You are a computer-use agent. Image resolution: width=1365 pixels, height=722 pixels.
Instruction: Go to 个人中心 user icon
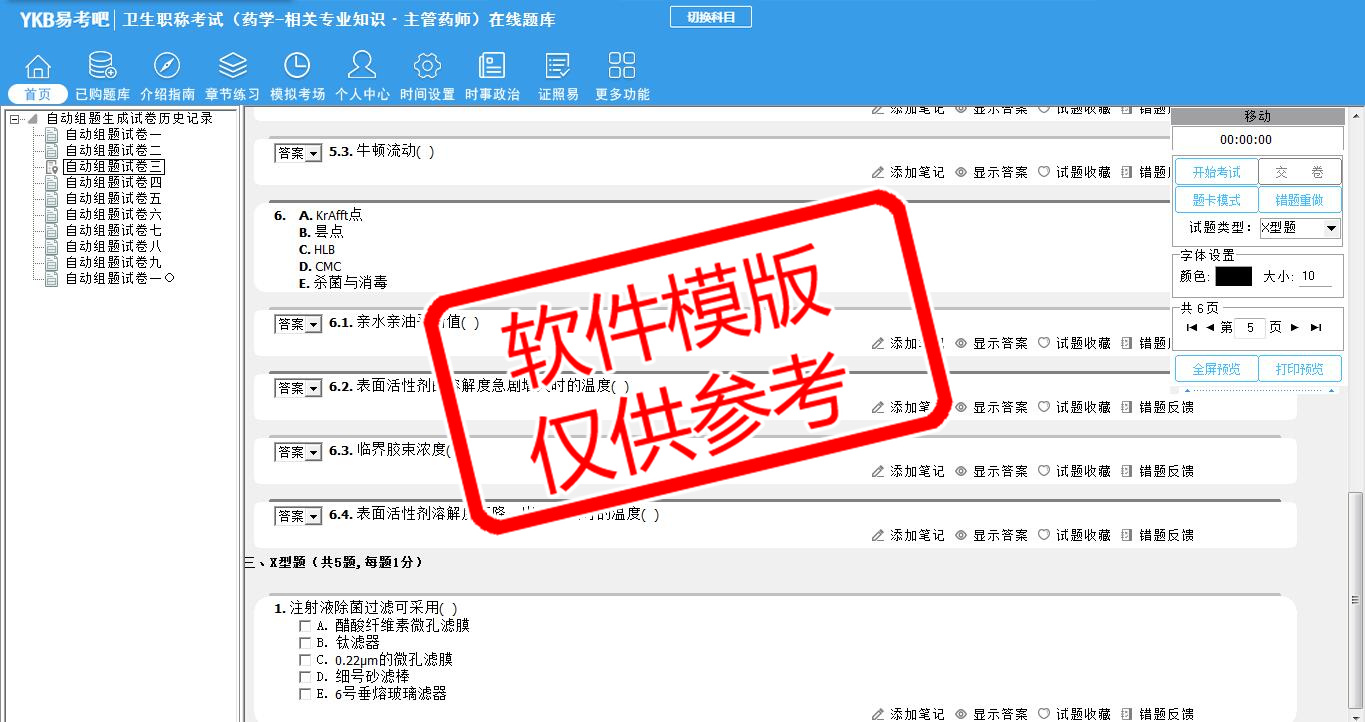[362, 67]
